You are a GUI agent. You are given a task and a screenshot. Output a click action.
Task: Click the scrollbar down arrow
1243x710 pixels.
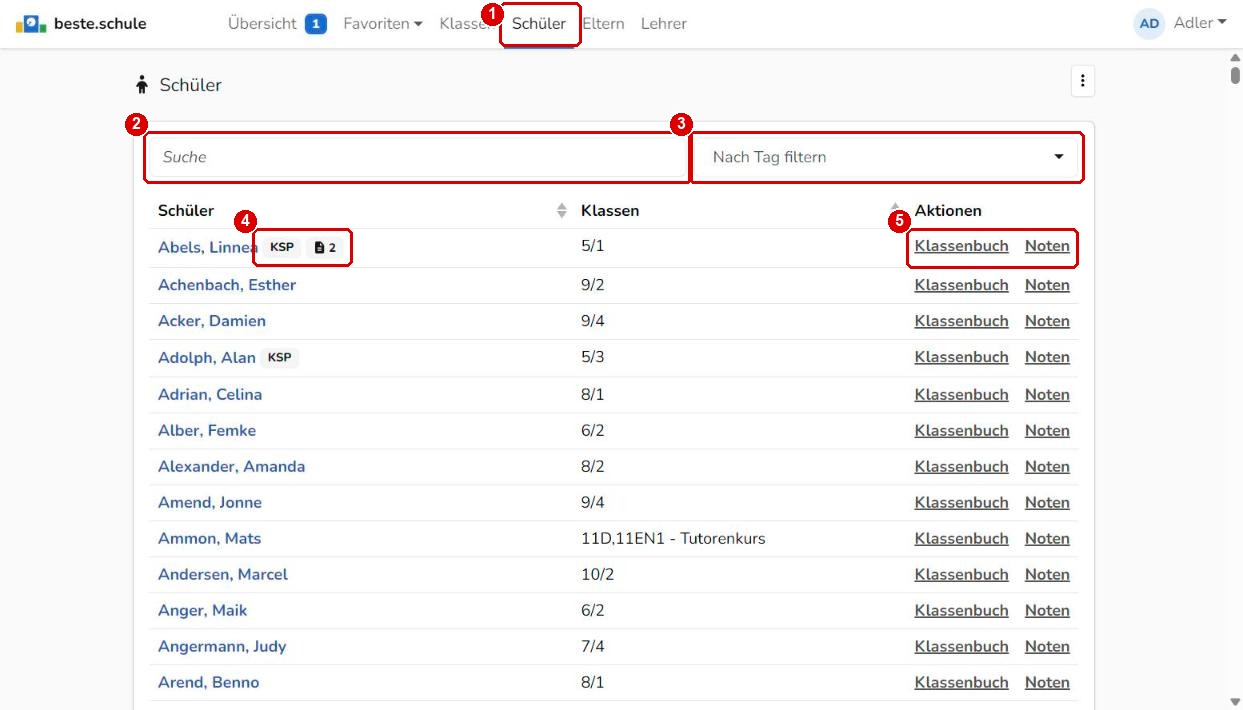[x=1235, y=702]
